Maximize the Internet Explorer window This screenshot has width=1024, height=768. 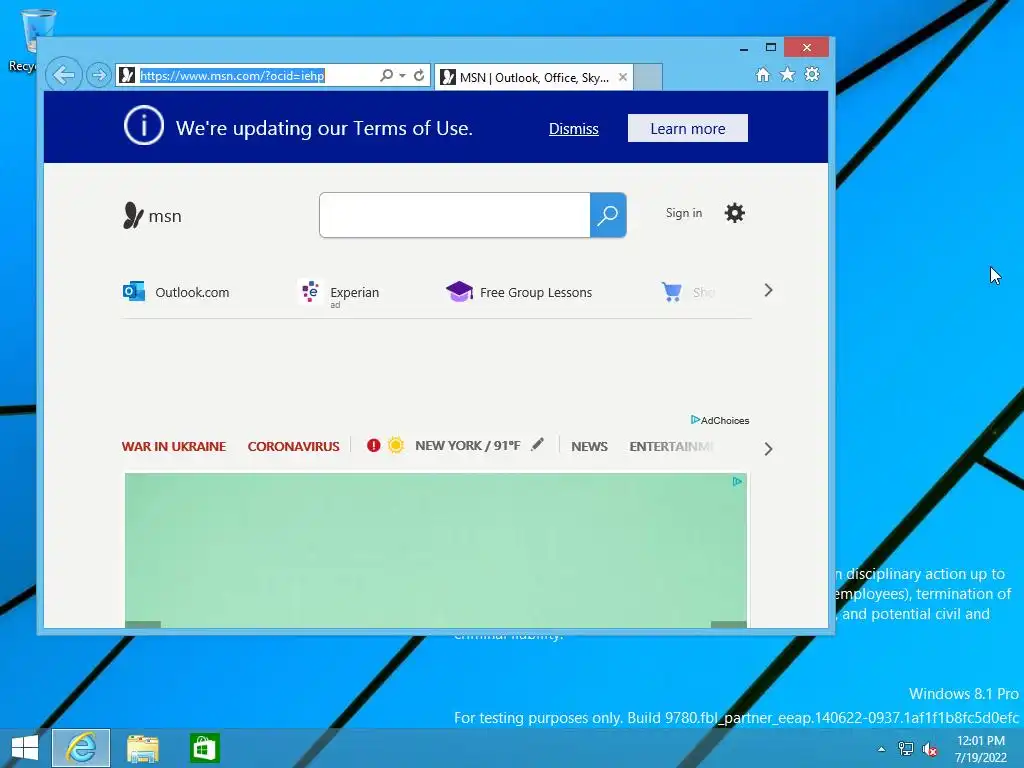click(771, 48)
